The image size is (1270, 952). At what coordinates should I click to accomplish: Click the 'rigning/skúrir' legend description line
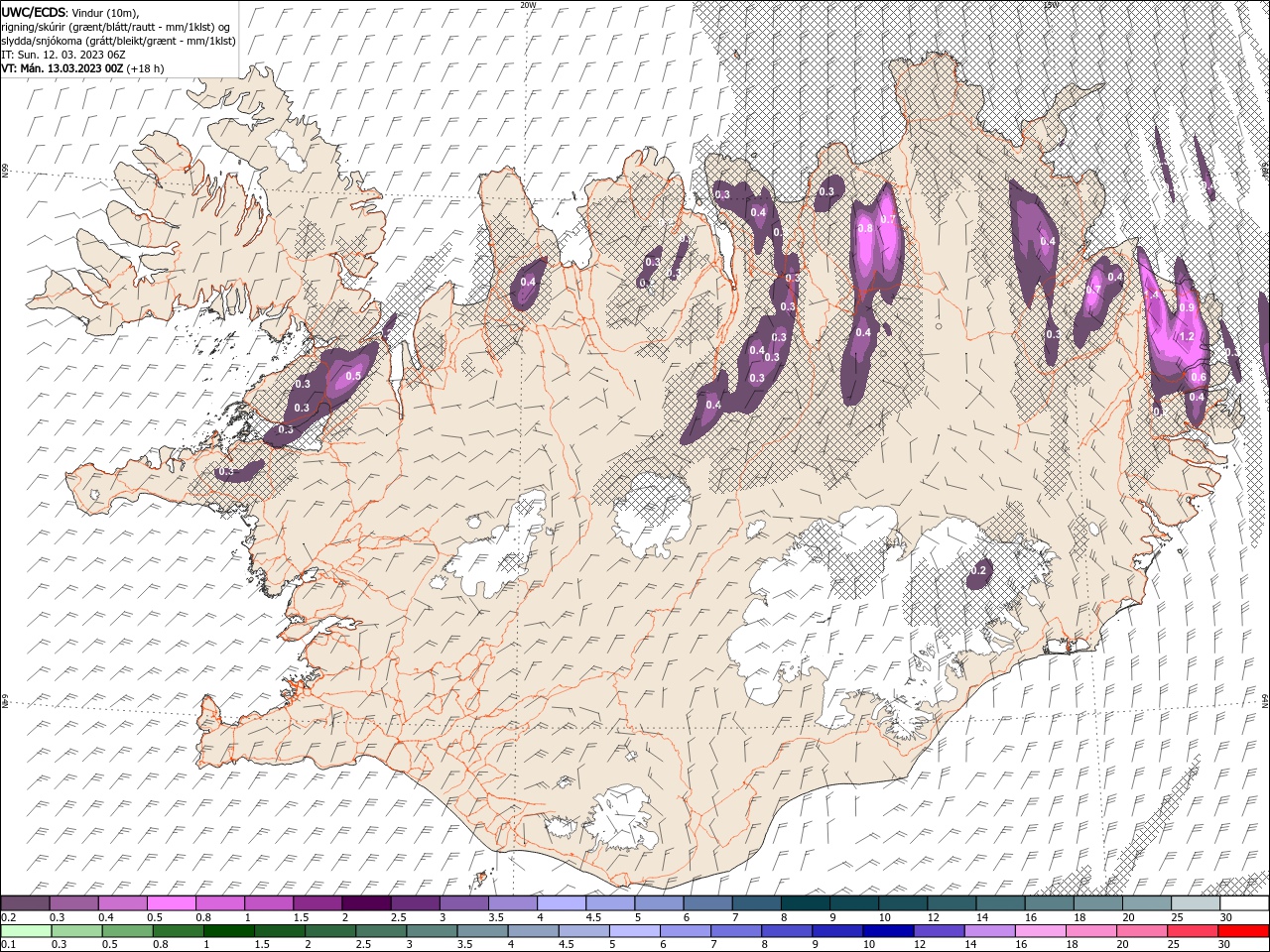(115, 27)
